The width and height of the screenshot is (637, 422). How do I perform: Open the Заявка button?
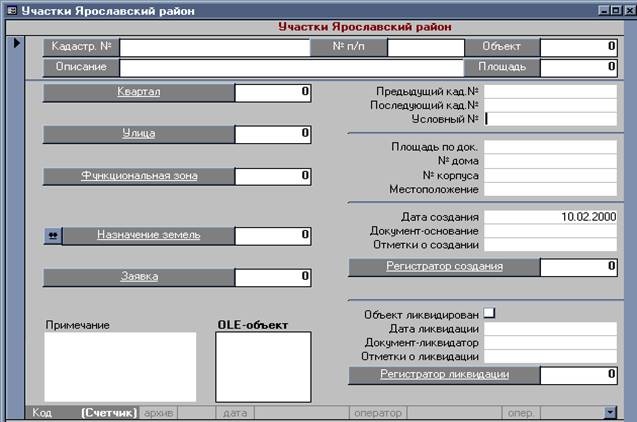(139, 277)
